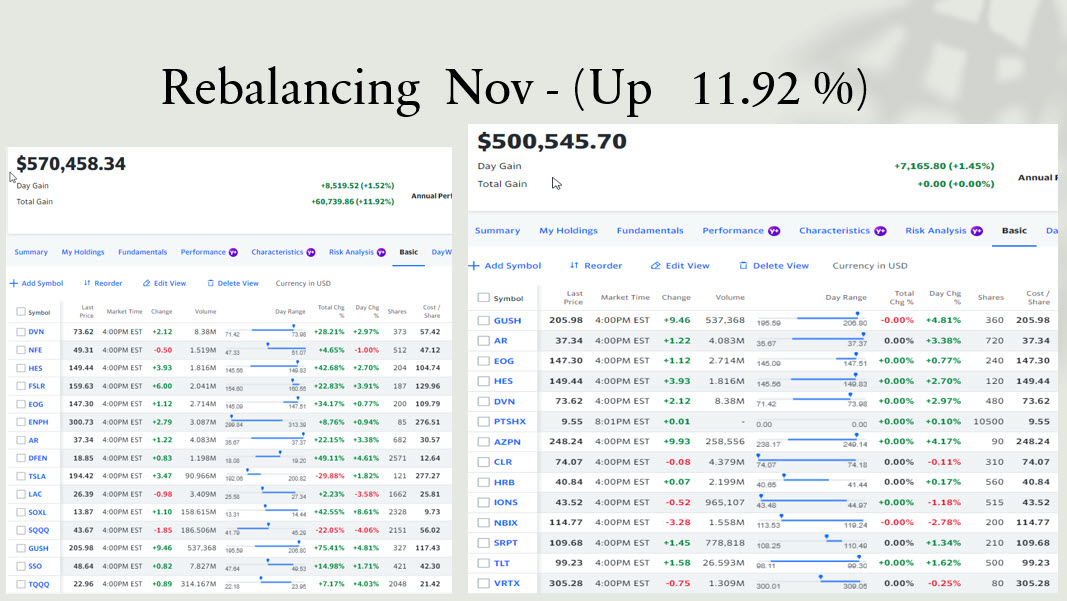Click the plus icon beside Add Symbol in left portfolio
Screen dimensions: 1067x601
(x=14, y=283)
